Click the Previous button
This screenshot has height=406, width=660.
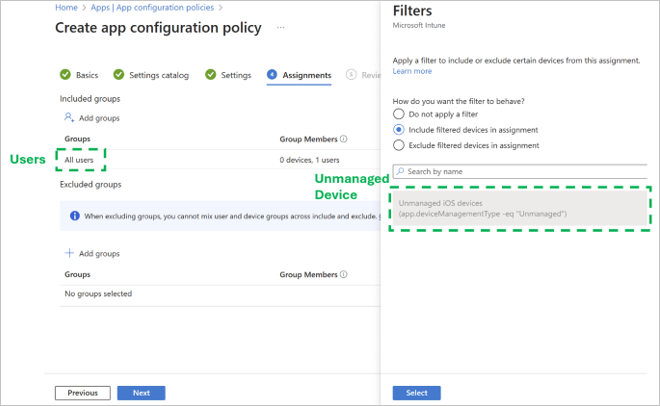82,393
